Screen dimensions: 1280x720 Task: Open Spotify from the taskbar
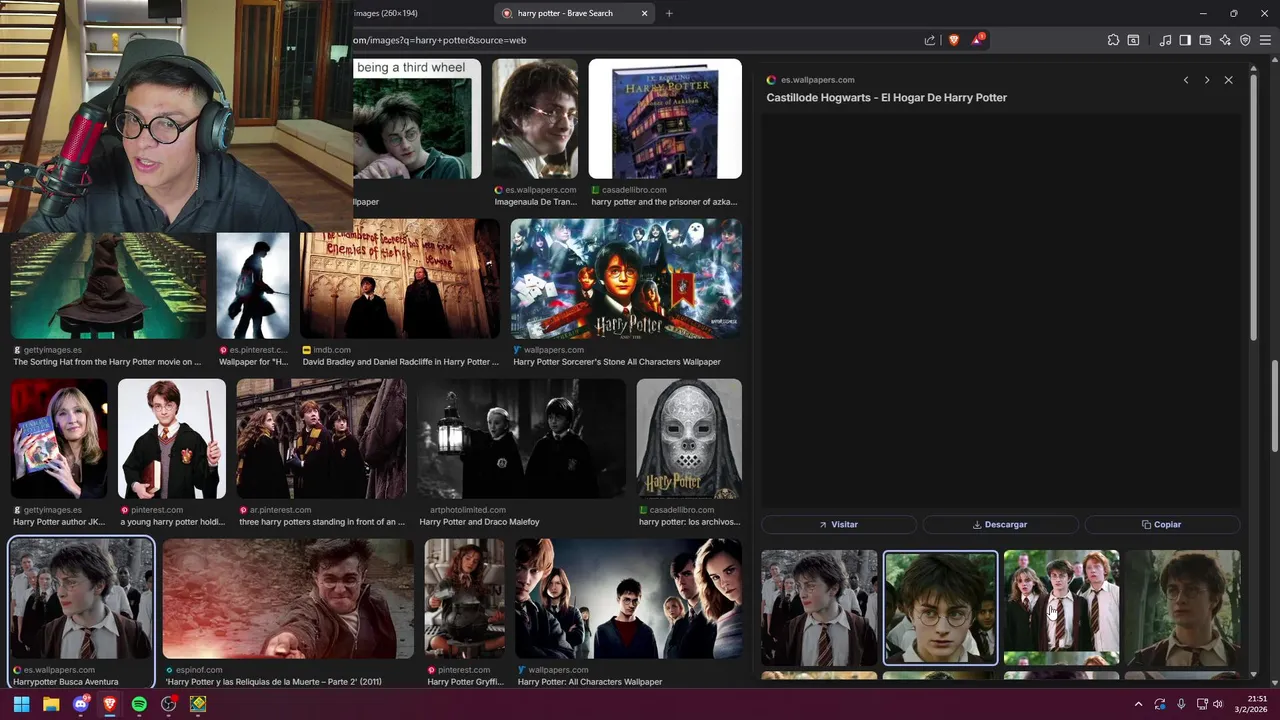(x=139, y=704)
